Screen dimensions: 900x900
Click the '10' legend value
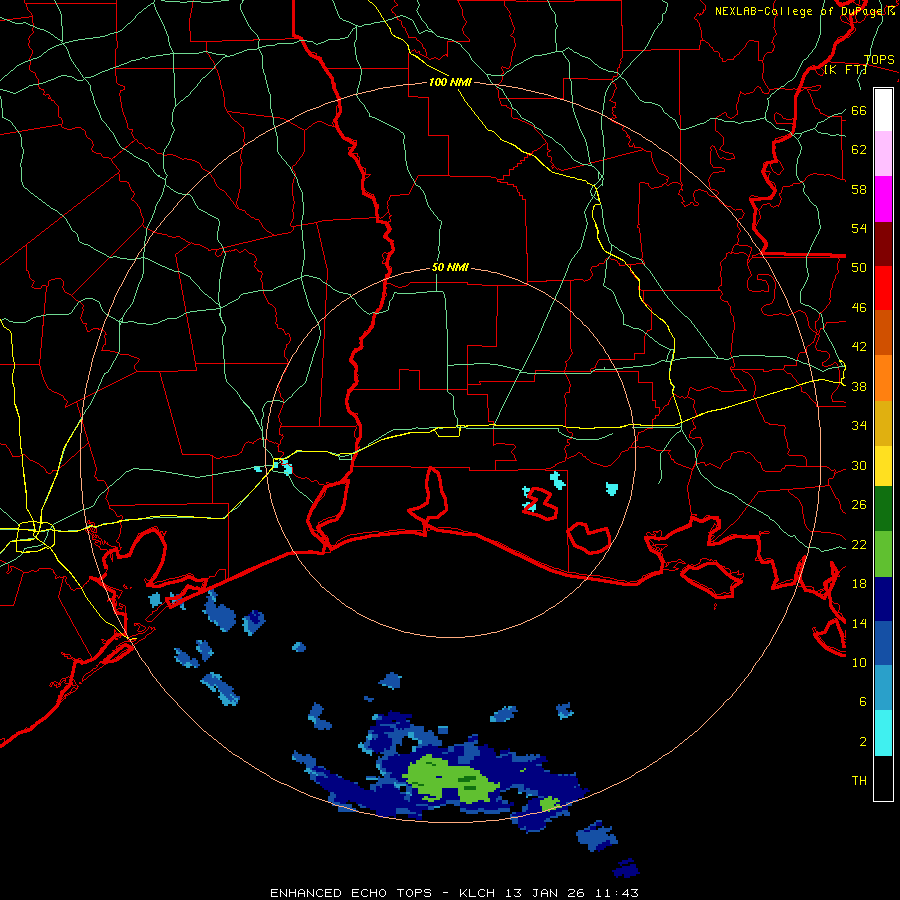coord(859,663)
